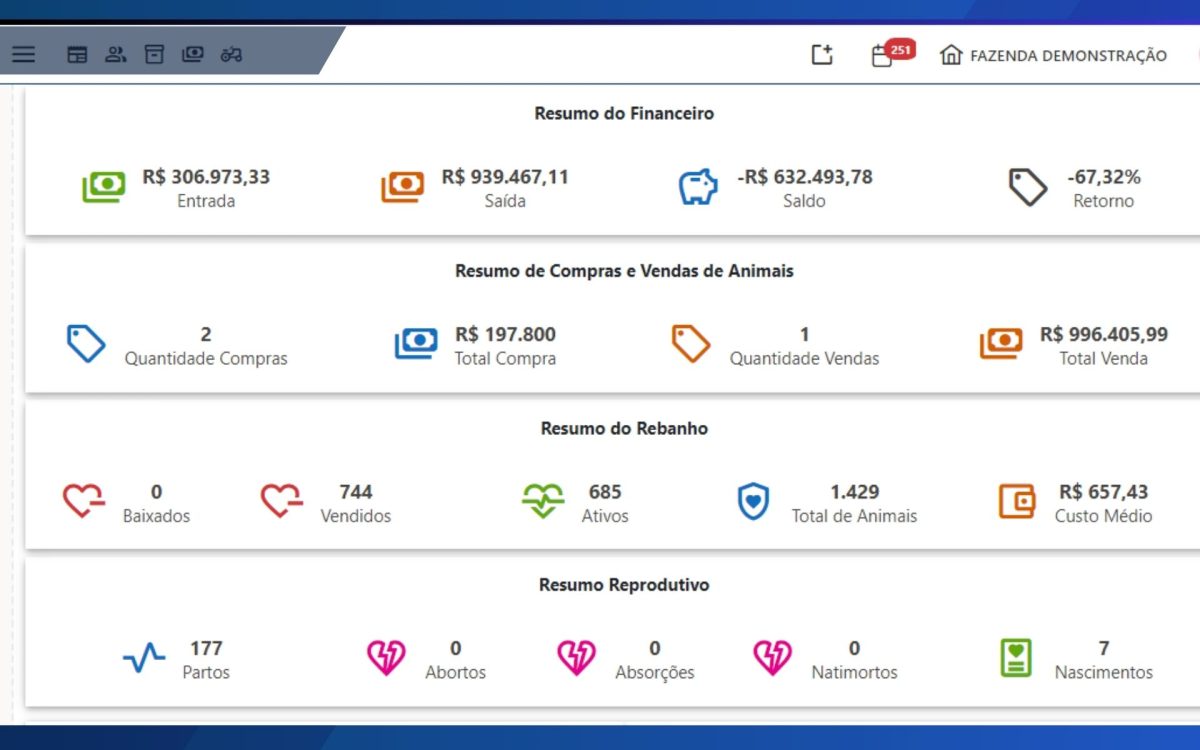Open the people/users icon in toolbar

[x=116, y=54]
